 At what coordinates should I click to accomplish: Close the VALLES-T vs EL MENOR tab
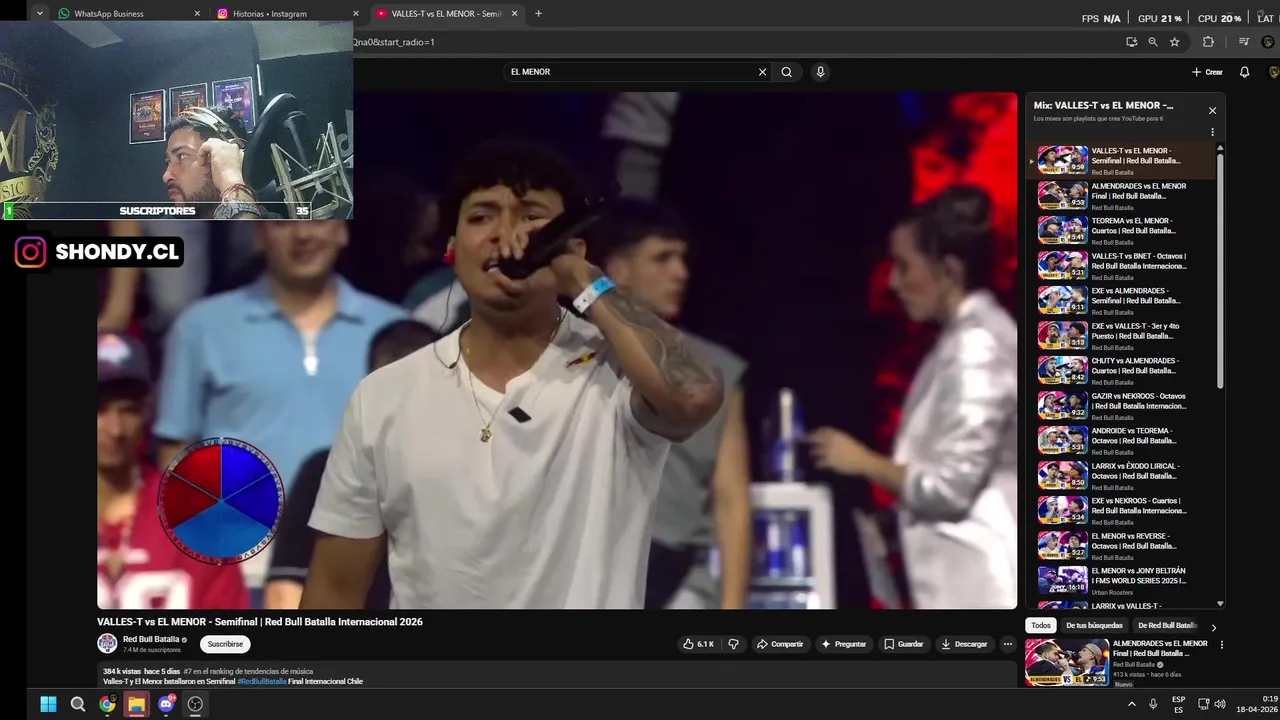(515, 14)
